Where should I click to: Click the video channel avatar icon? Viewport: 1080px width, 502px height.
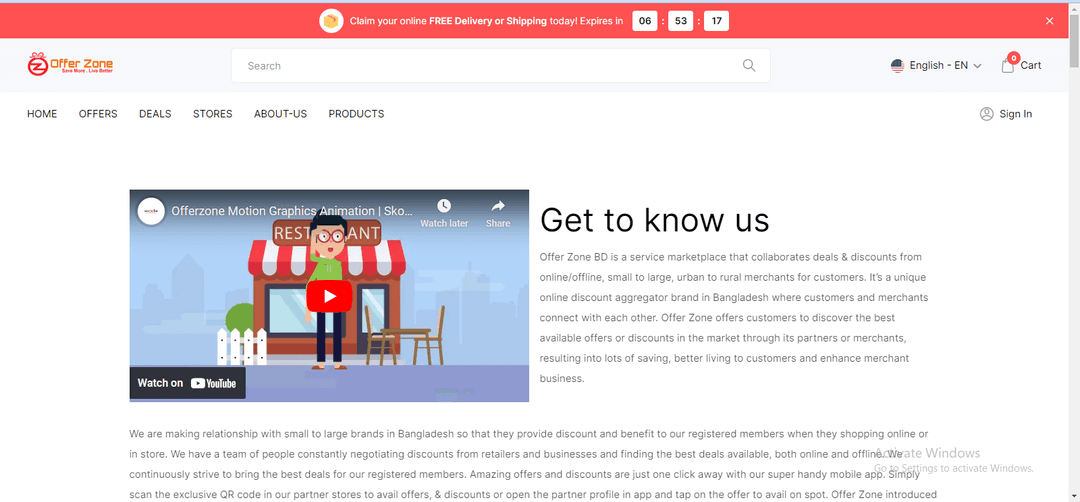(x=151, y=211)
